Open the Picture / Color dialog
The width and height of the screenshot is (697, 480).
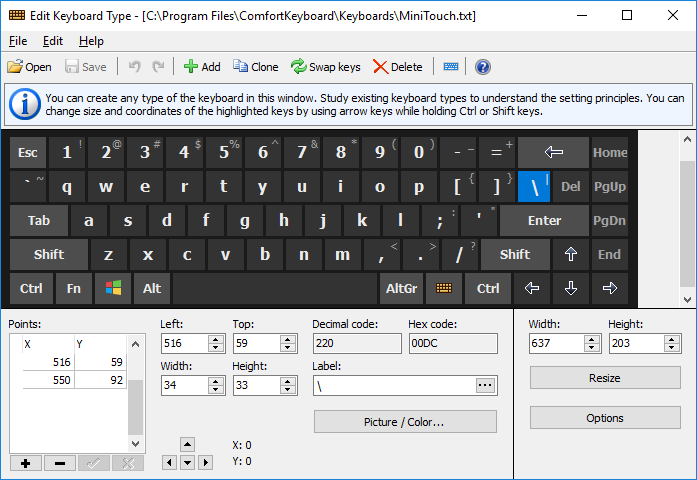pos(405,422)
